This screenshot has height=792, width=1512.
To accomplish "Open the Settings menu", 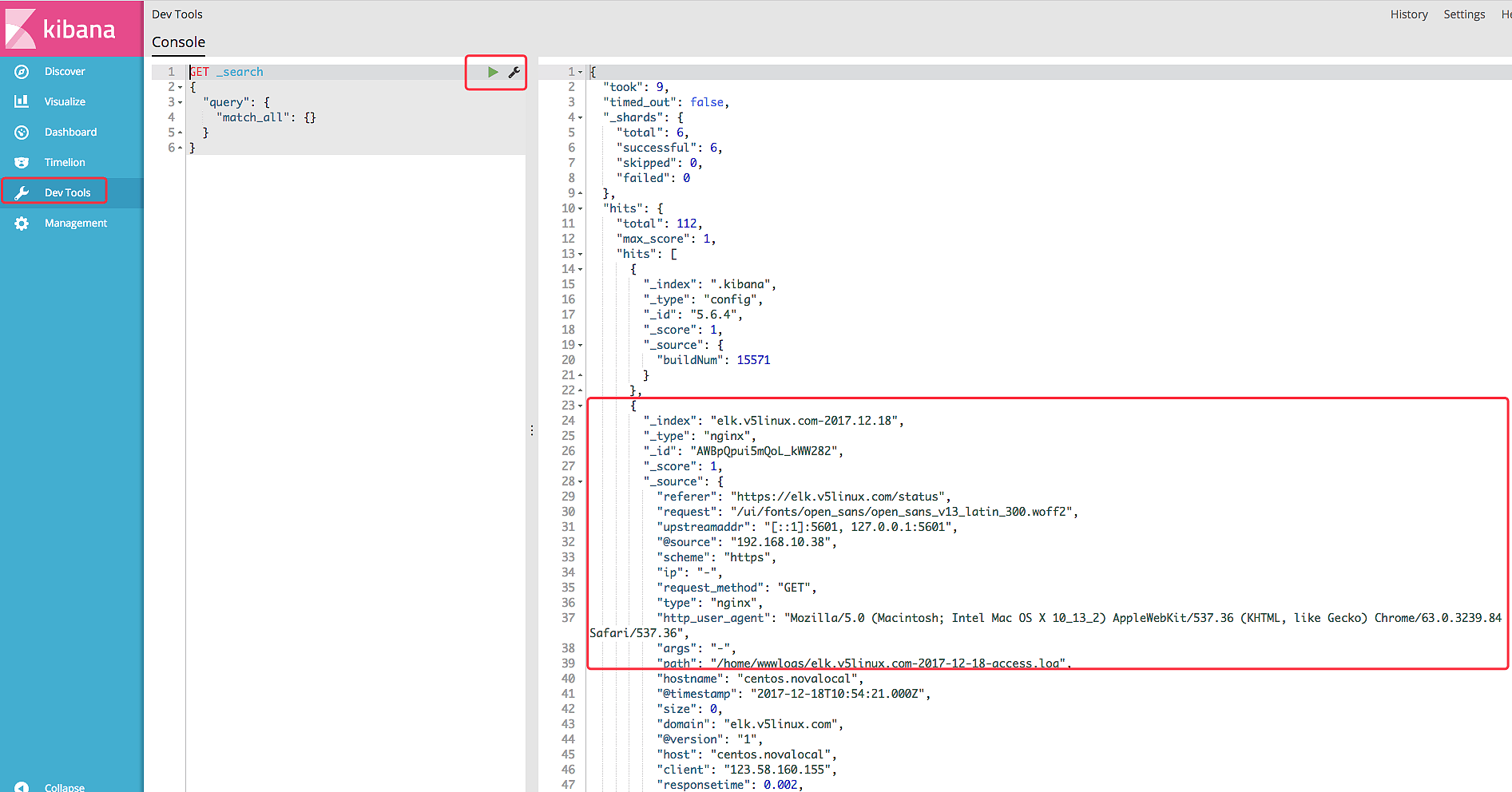I will click(1463, 14).
